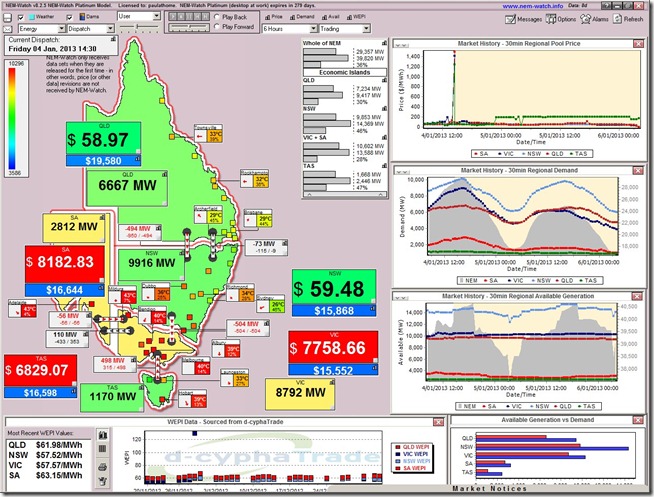Toggle the Dams checkbox
The height and width of the screenshot is (497, 654).
pyautogui.click(x=70, y=18)
